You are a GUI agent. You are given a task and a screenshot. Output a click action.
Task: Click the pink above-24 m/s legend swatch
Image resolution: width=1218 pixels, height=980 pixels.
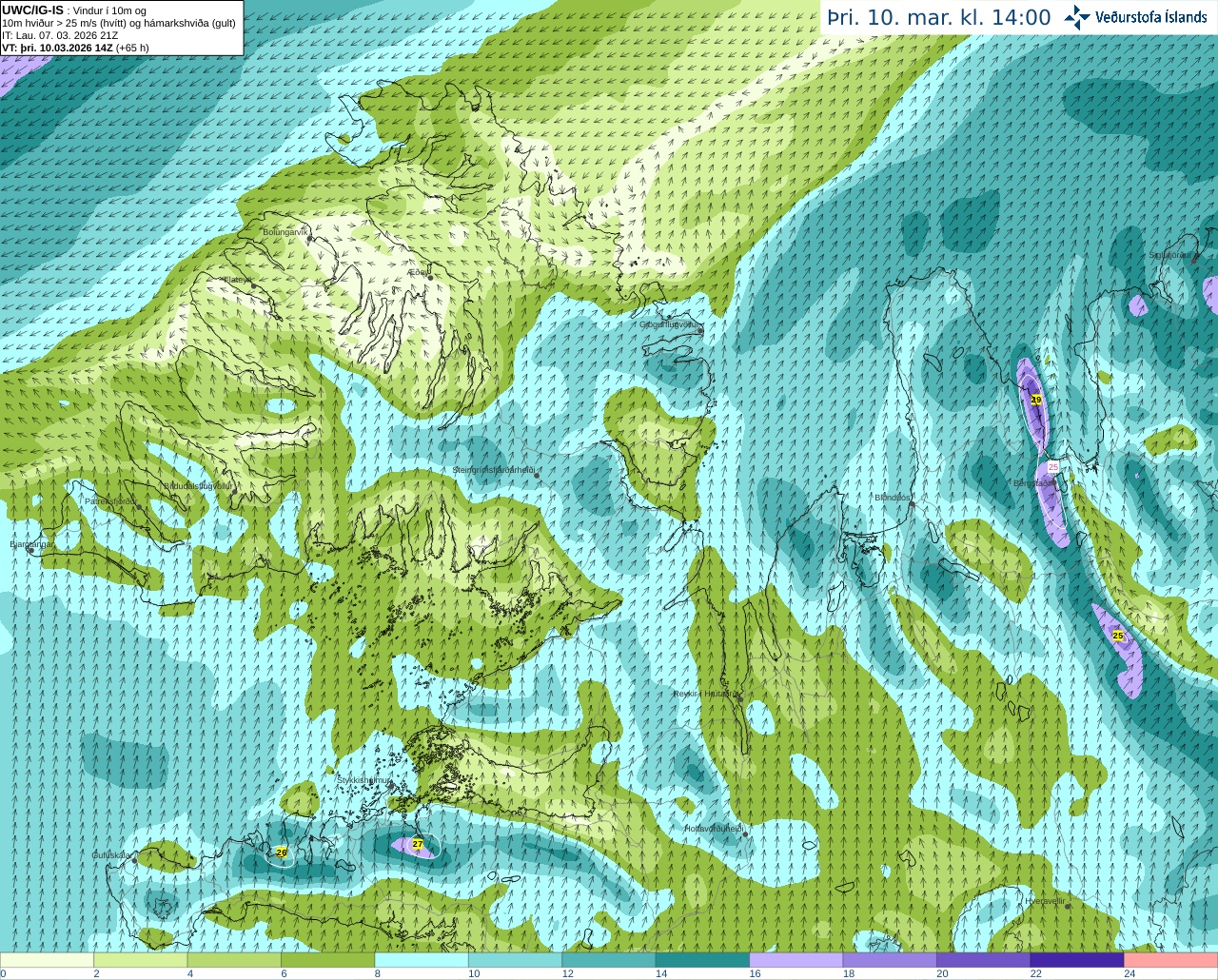[x=1171, y=959]
